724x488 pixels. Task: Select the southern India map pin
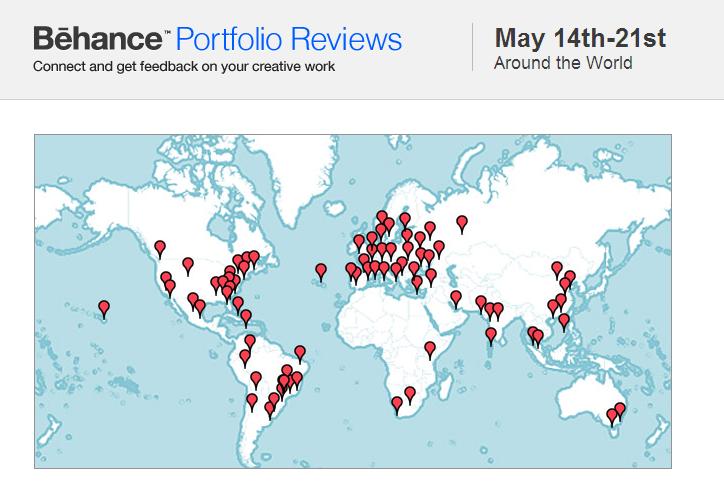[491, 336]
